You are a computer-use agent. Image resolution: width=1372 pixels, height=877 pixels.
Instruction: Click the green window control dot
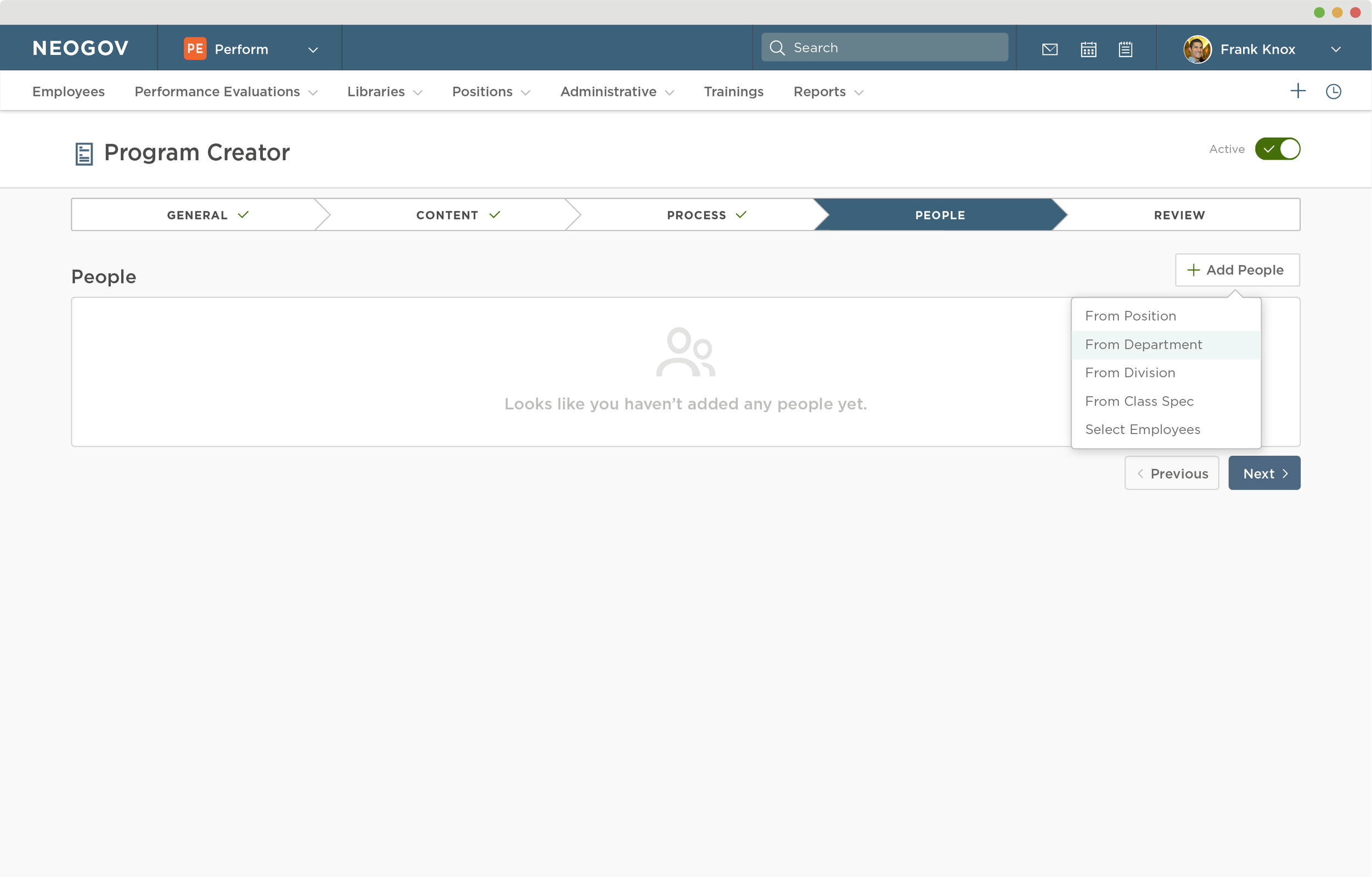coord(1319,13)
